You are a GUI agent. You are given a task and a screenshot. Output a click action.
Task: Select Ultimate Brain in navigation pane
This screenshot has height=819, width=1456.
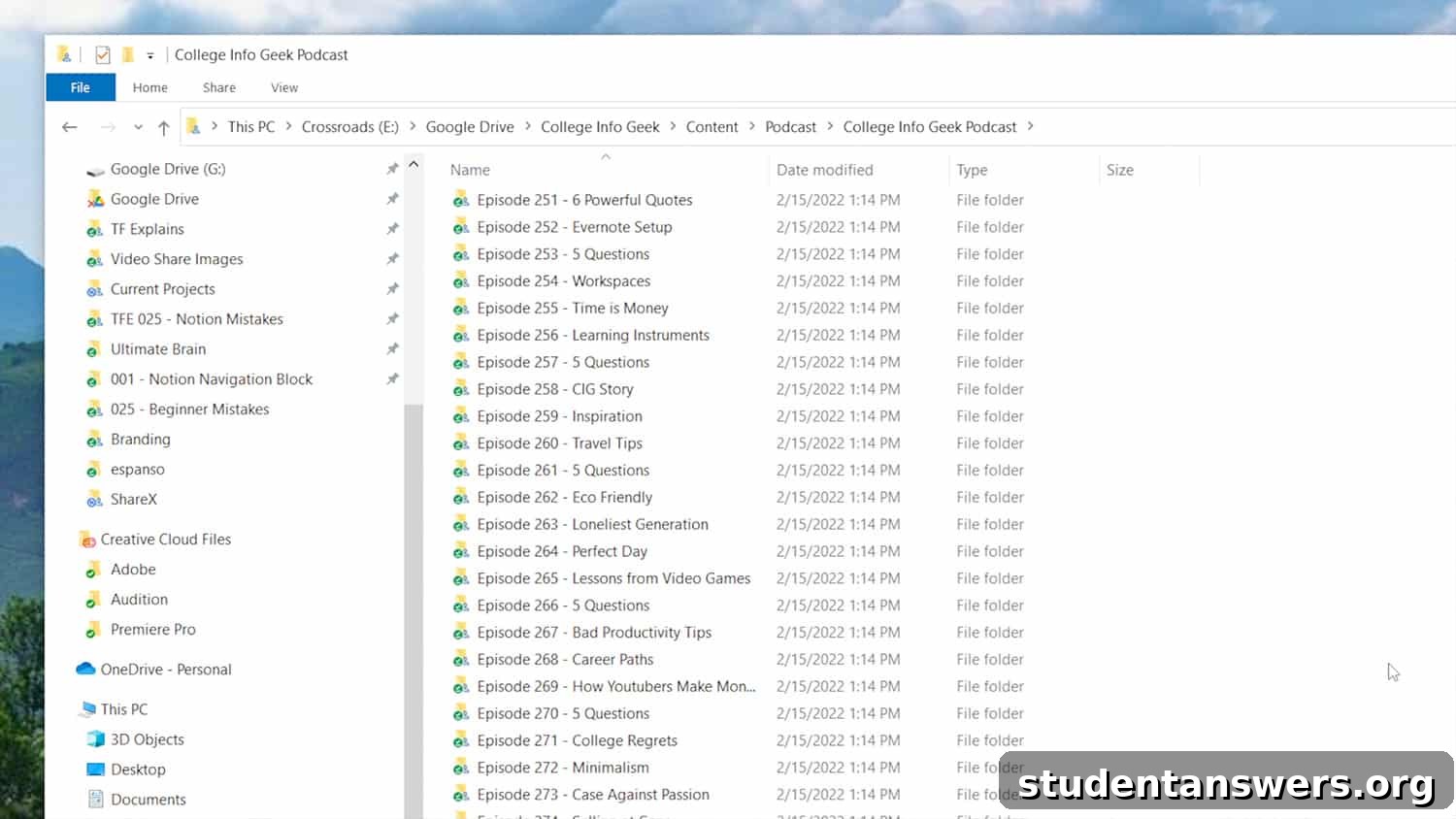157,349
